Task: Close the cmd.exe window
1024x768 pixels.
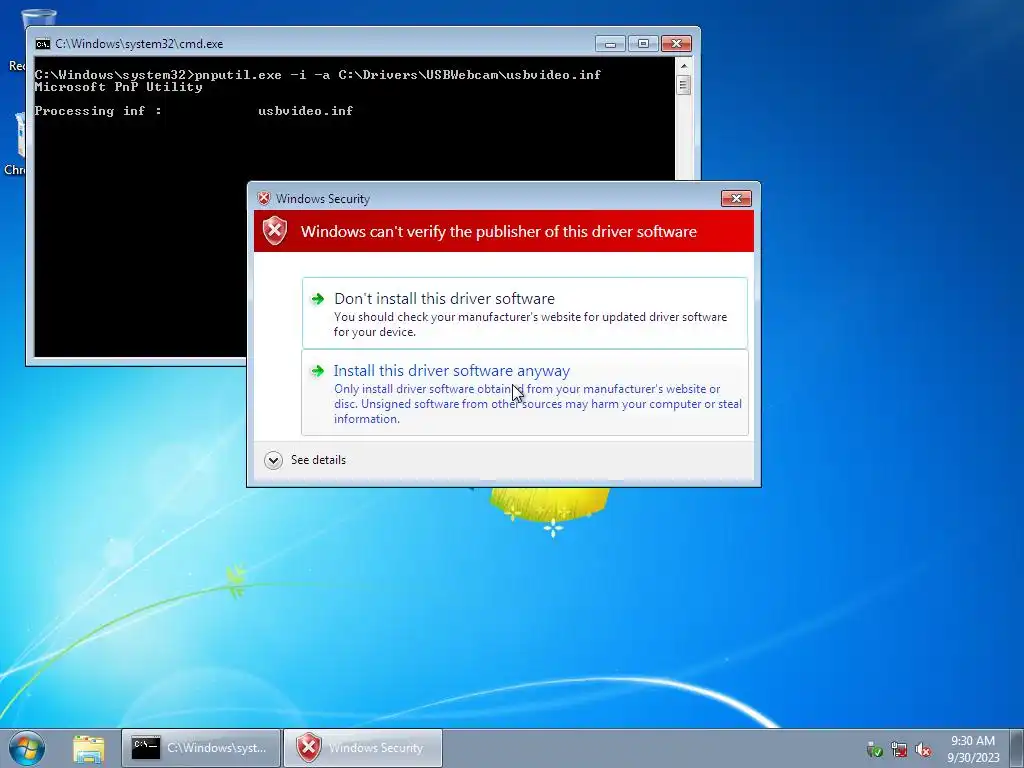Action: click(677, 44)
